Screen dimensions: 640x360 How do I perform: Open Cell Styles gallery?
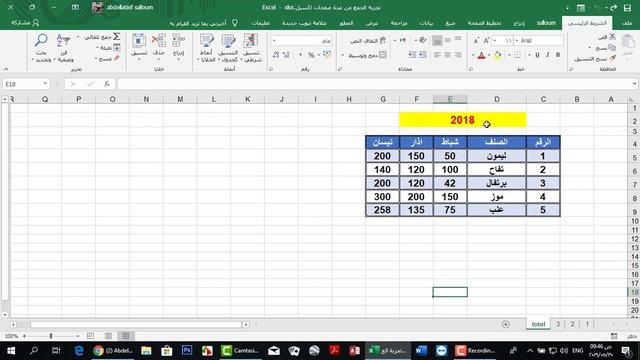point(206,48)
